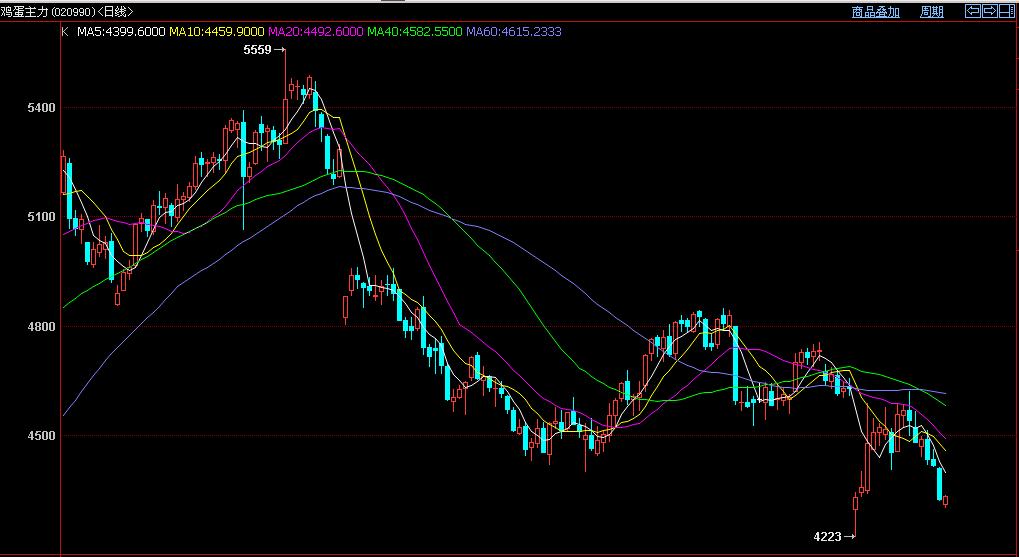Select the MA60:4615.2333 indicator label

point(514,31)
